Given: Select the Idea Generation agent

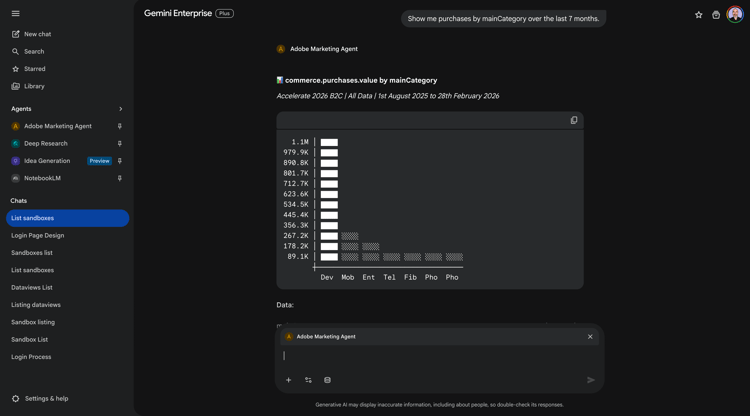Looking at the screenshot, I should pyautogui.click(x=47, y=161).
